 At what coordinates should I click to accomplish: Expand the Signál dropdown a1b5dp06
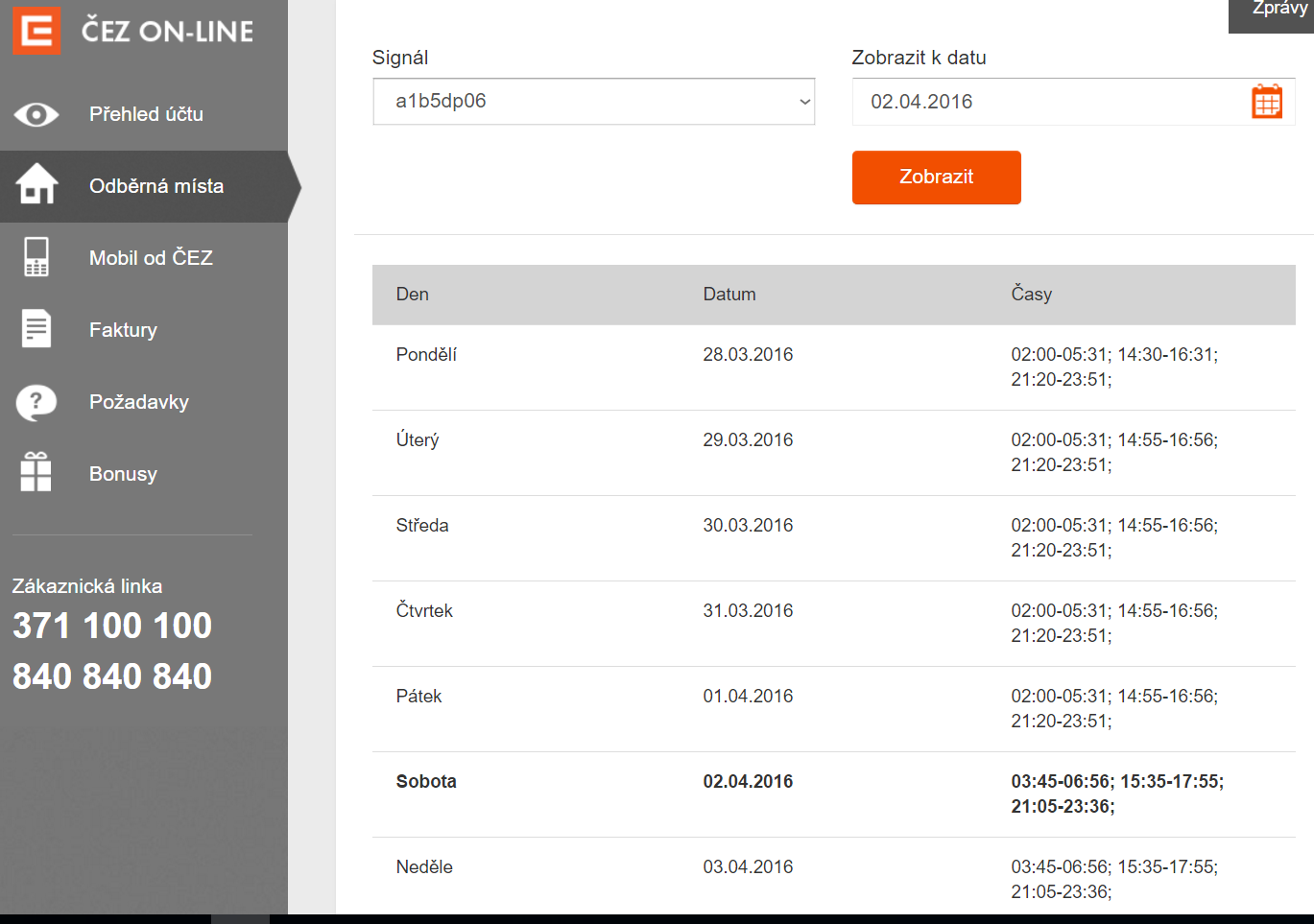(x=593, y=102)
